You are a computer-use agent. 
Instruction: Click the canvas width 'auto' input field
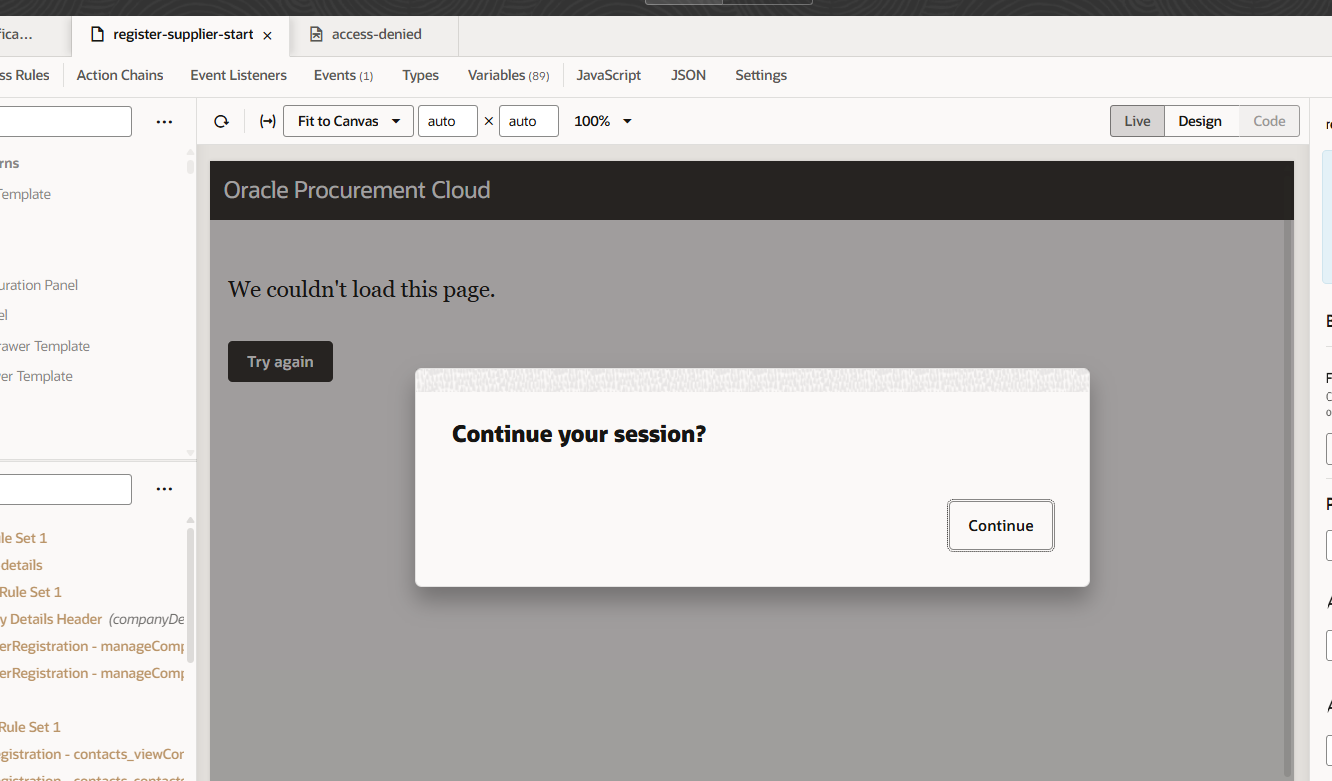[448, 120]
